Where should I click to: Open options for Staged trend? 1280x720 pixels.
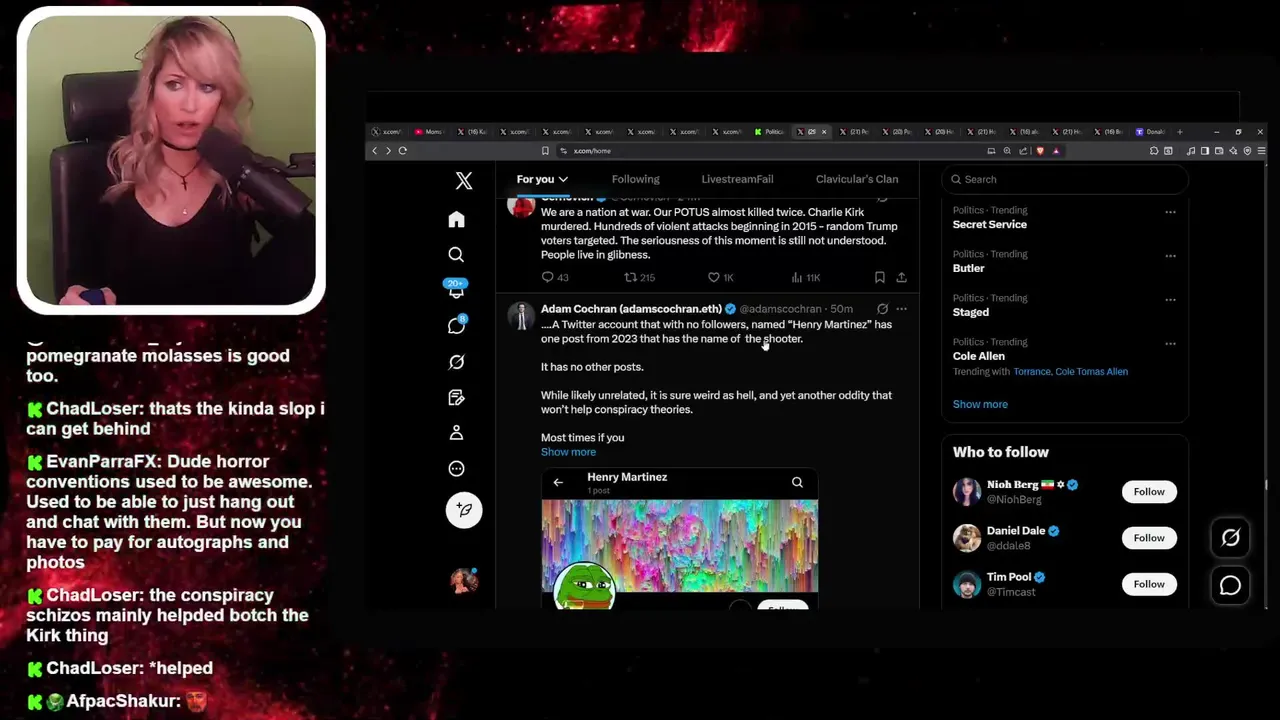[x=1170, y=300]
